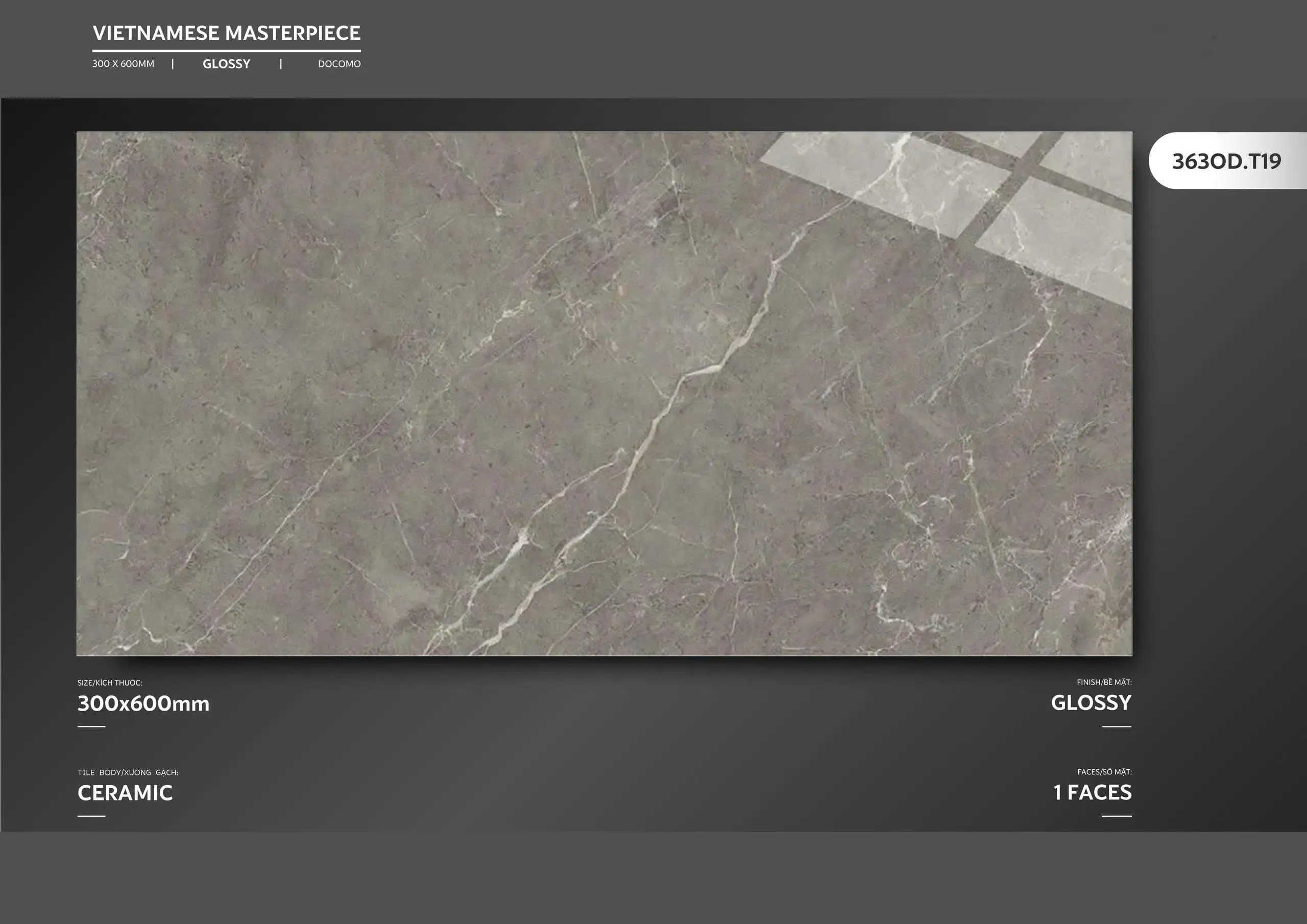Click the 'GLOSSY' label in the header
Viewport: 1307px width, 924px height.
(227, 64)
